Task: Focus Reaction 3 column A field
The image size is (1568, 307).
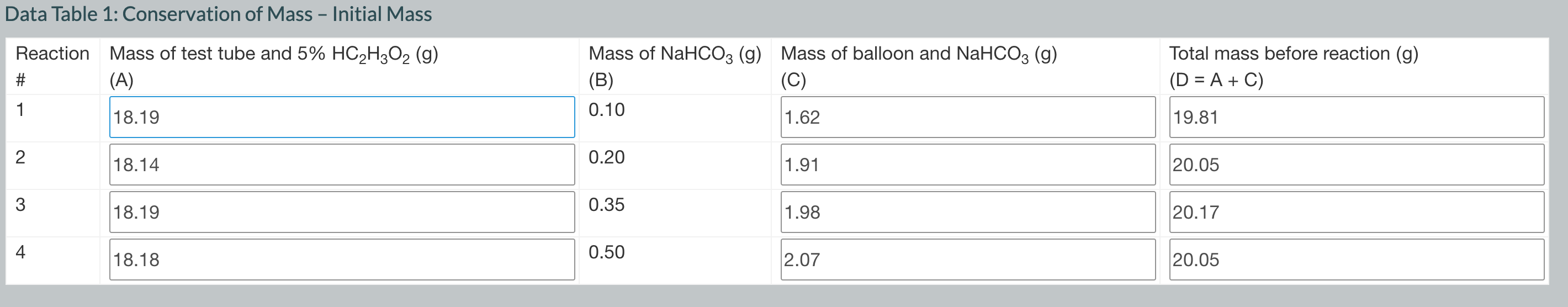Action: point(342,212)
